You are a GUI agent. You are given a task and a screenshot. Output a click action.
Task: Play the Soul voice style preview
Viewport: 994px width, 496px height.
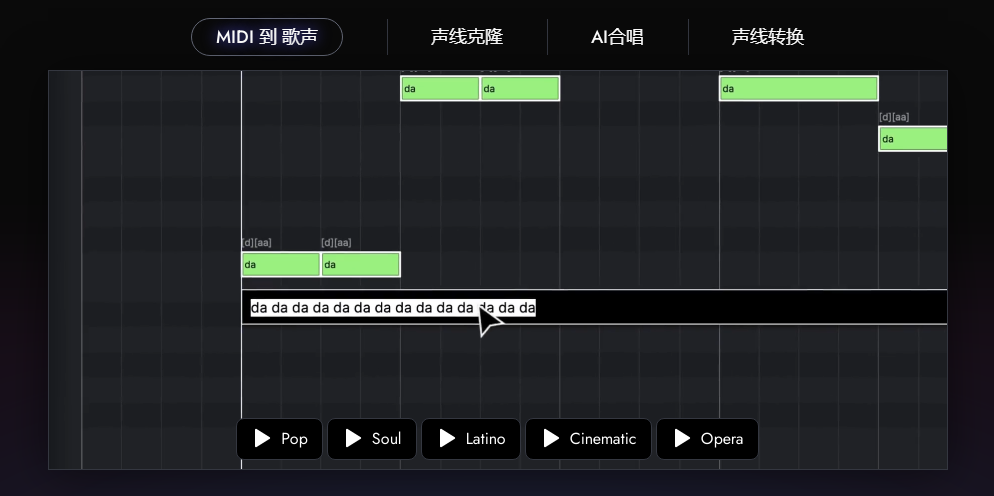pyautogui.click(x=371, y=439)
